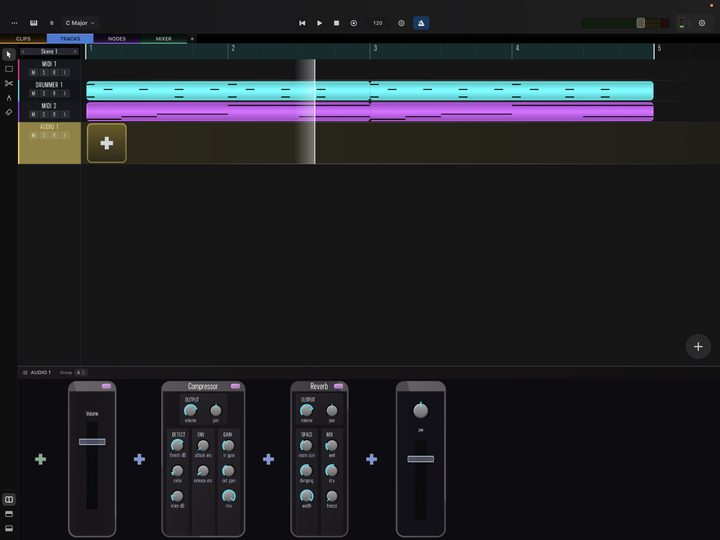Select the draw pen tool

pos(9,97)
